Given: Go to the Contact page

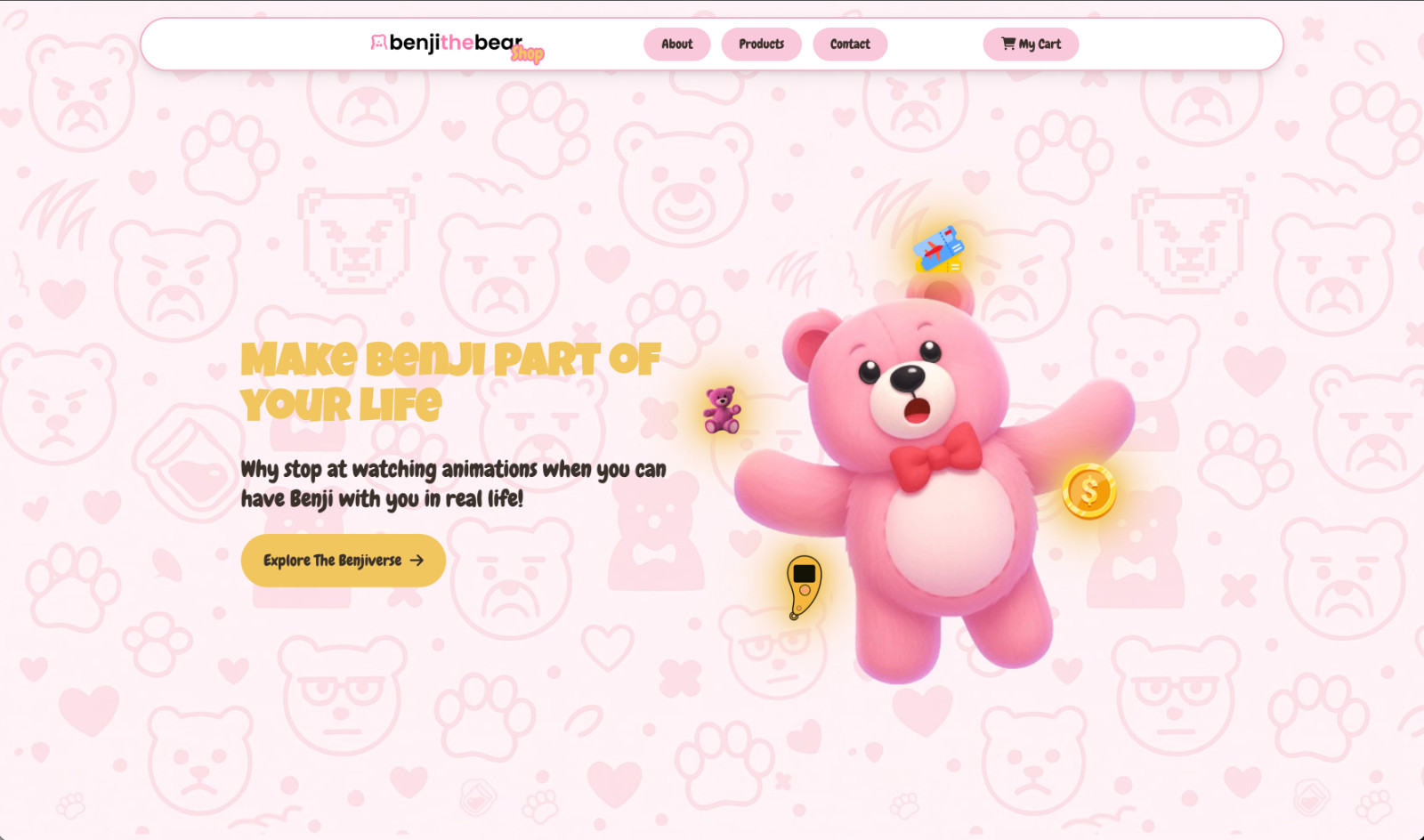Looking at the screenshot, I should pos(850,44).
